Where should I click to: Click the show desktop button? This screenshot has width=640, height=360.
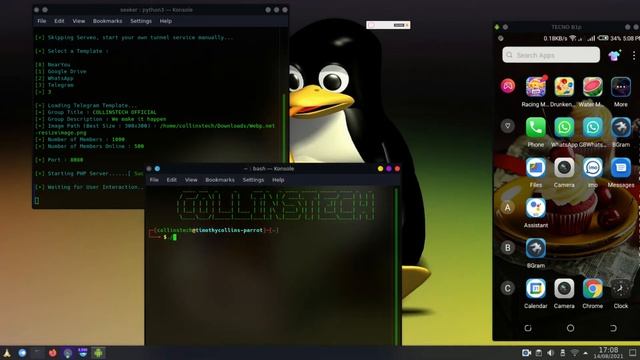[x=633, y=353]
